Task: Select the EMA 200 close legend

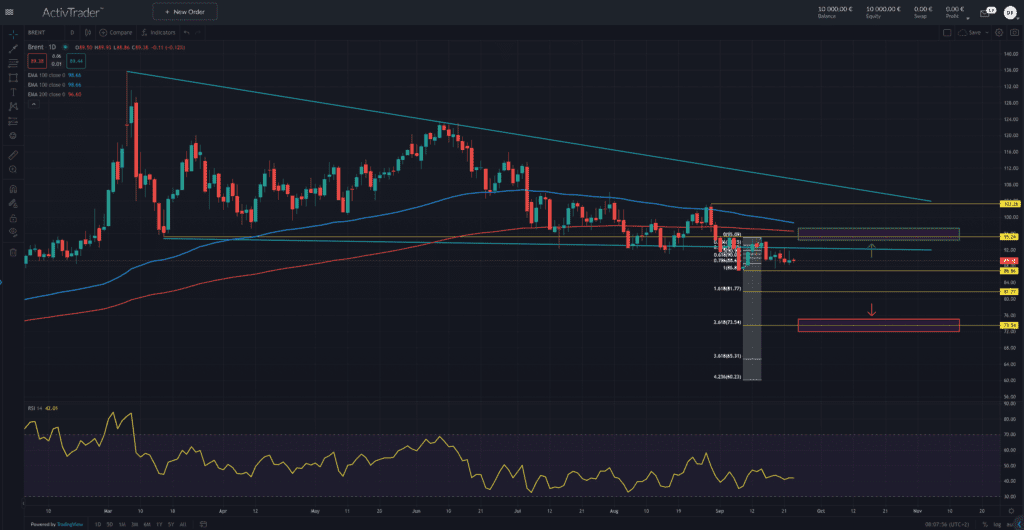Action: [x=54, y=95]
